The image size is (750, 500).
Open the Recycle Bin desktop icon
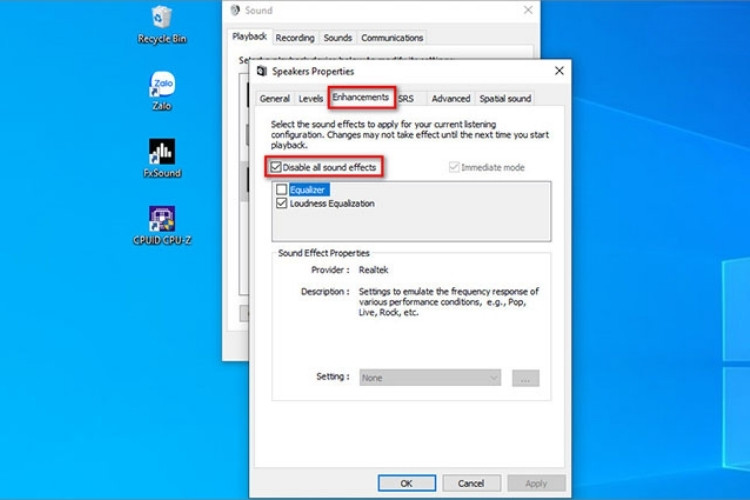[x=161, y=18]
